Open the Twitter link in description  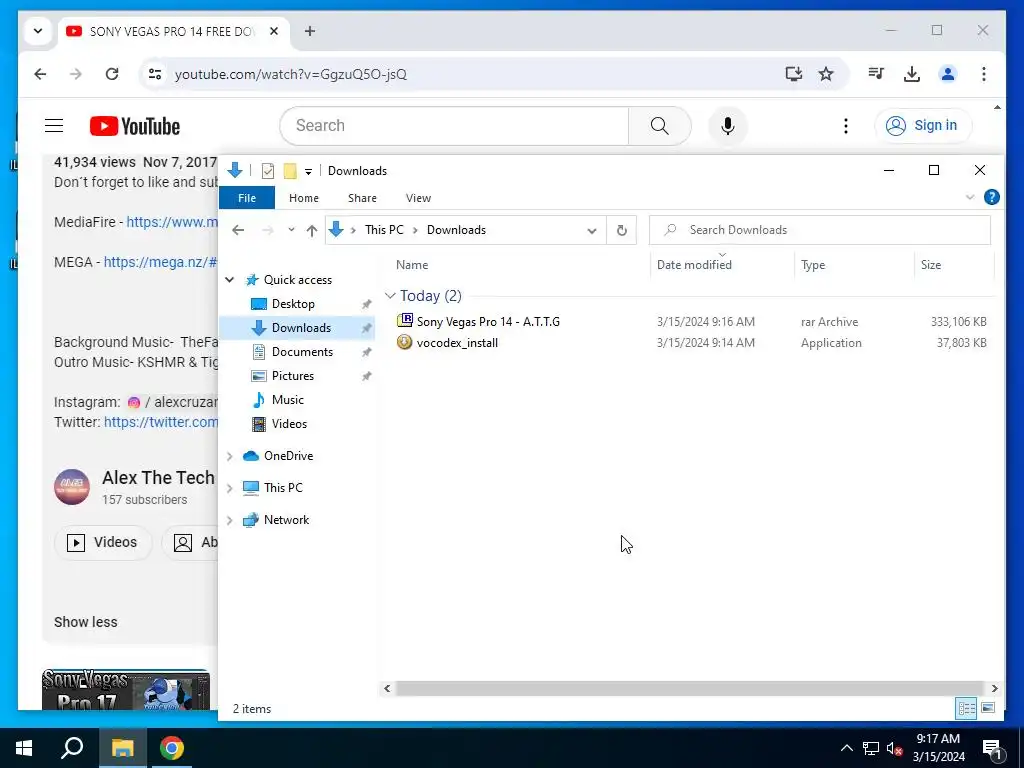tap(161, 422)
